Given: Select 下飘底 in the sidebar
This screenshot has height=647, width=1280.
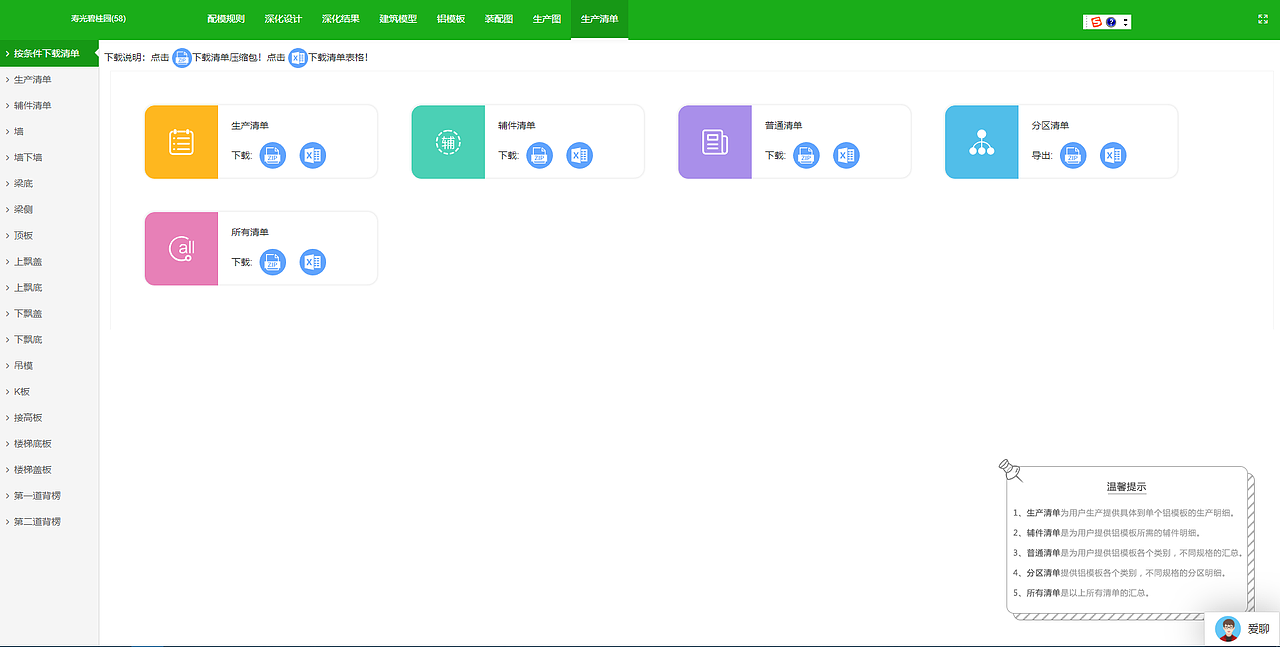Looking at the screenshot, I should point(49,340).
